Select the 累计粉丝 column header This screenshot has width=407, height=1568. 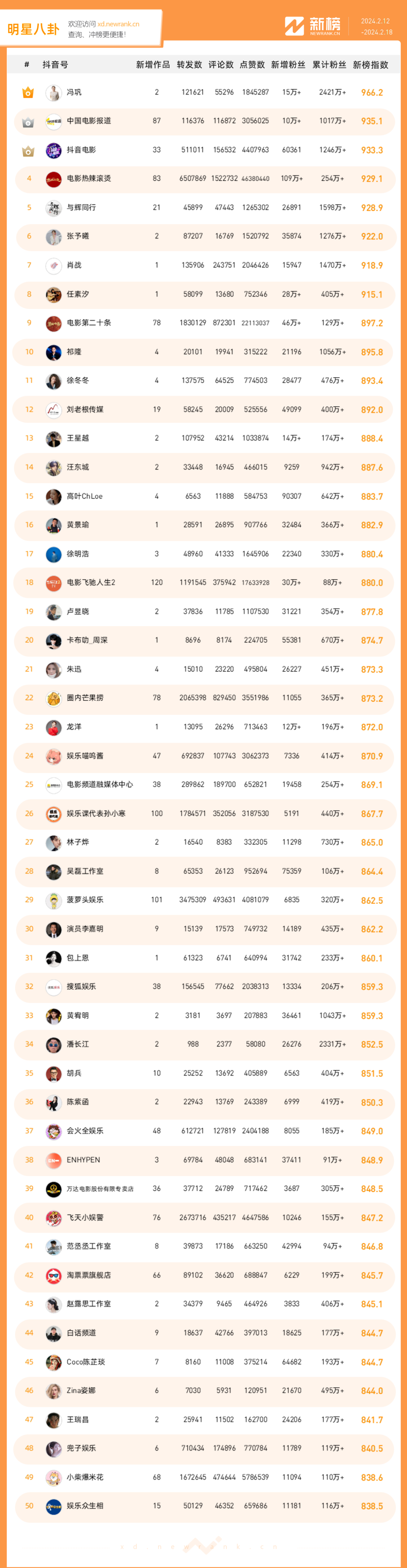pos(329,65)
